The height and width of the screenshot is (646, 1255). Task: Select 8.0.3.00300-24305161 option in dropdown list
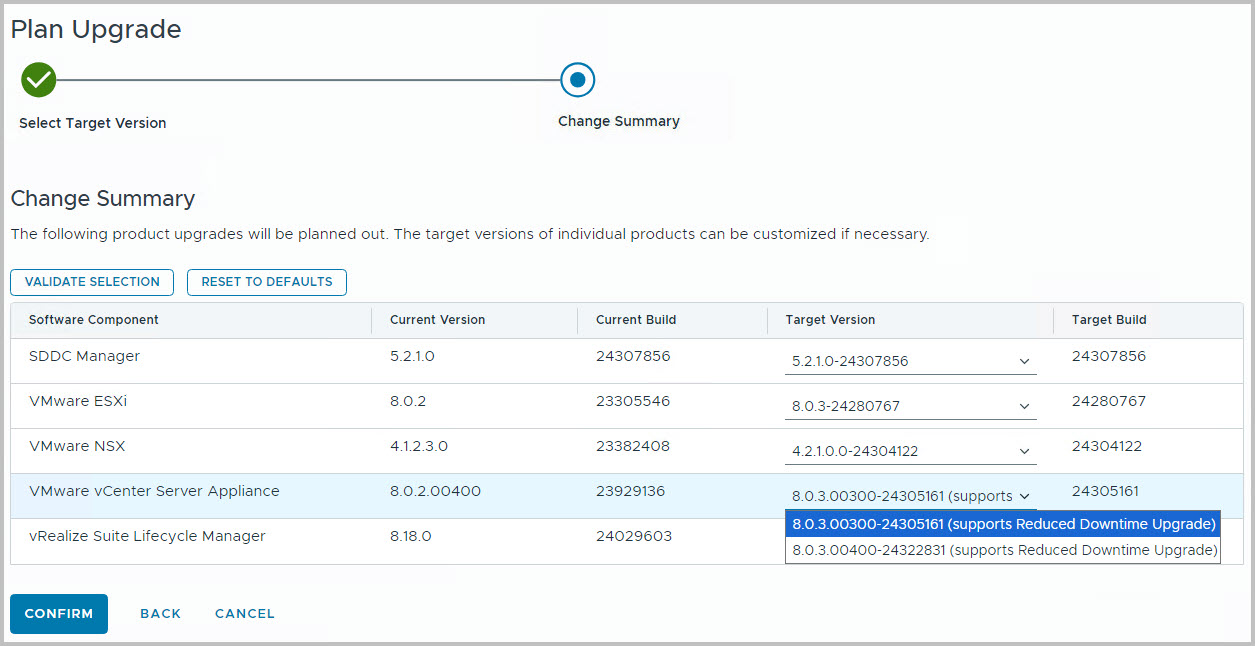tap(1003, 524)
